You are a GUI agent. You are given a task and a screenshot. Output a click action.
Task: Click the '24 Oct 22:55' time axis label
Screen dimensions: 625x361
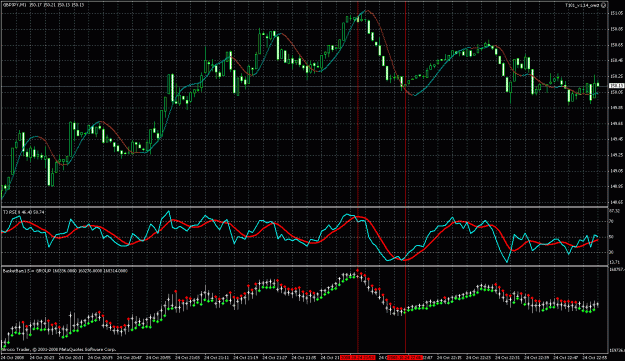pyautogui.click(x=594, y=358)
